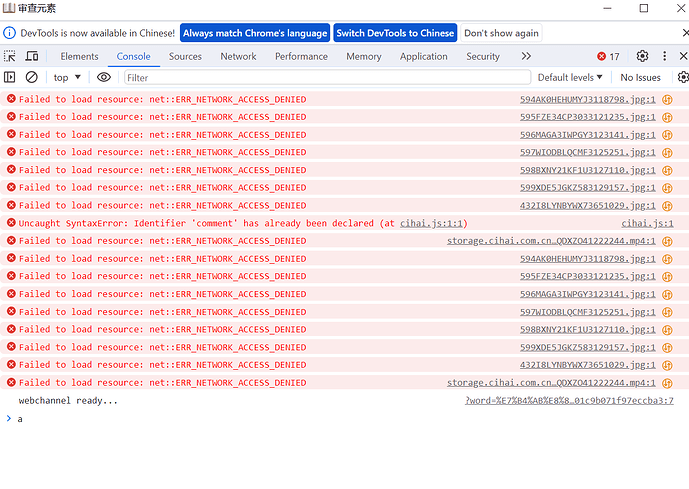Toggle the live expression eye icon
This screenshot has width=689, height=489.
click(x=104, y=77)
